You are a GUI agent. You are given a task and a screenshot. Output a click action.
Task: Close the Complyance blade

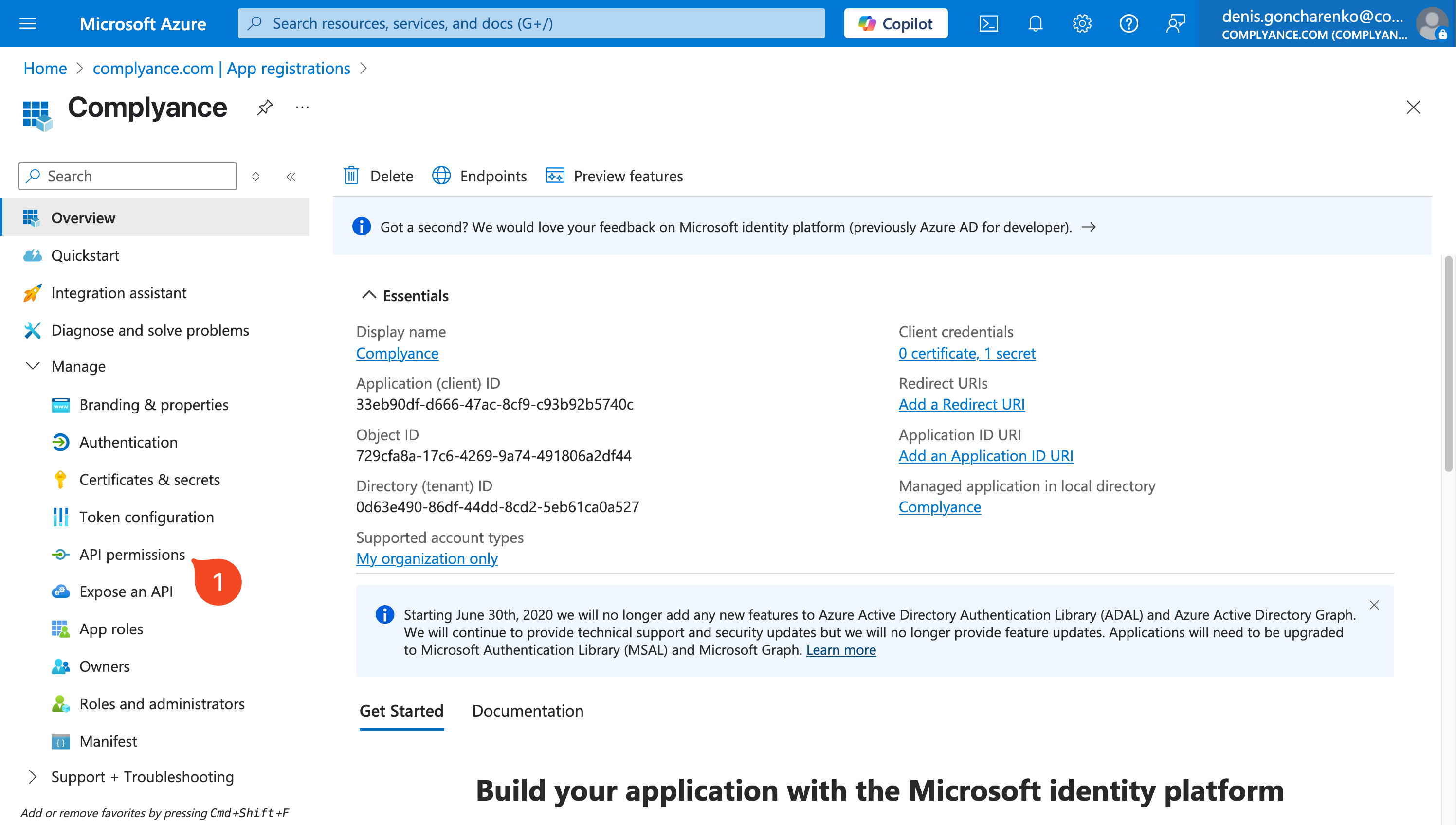(1413, 107)
